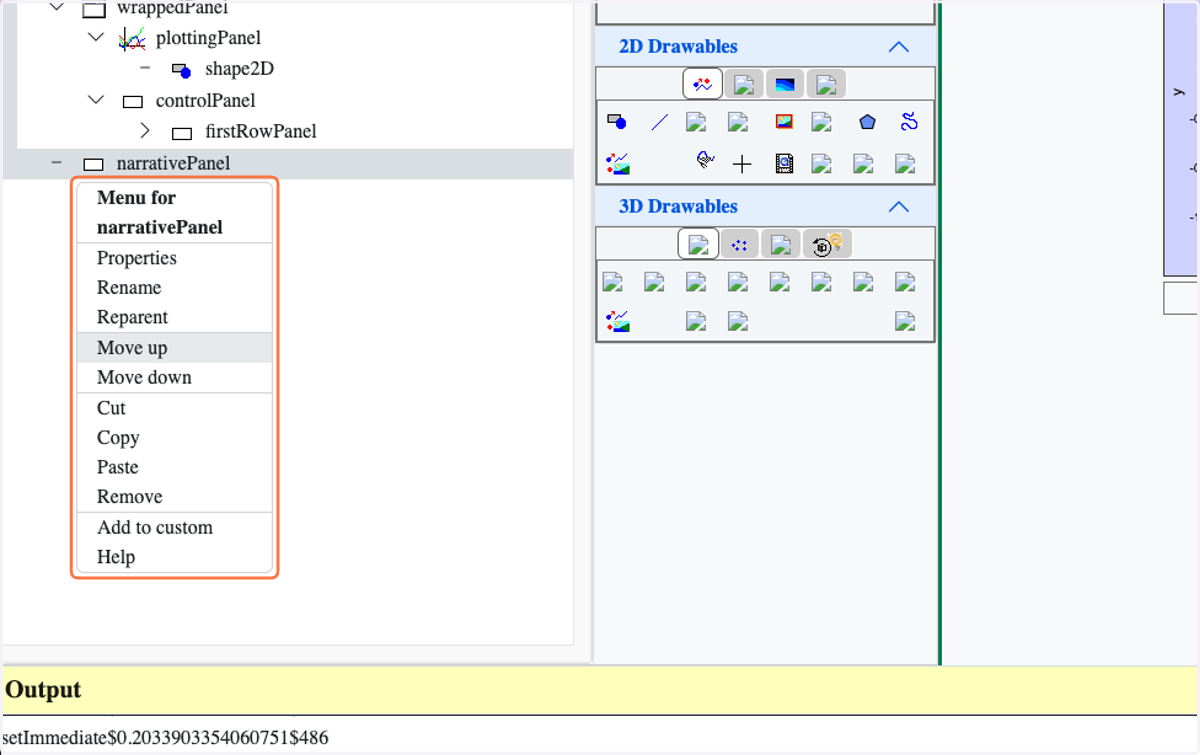
Task: Choose Paste in the context menu
Action: (174, 467)
